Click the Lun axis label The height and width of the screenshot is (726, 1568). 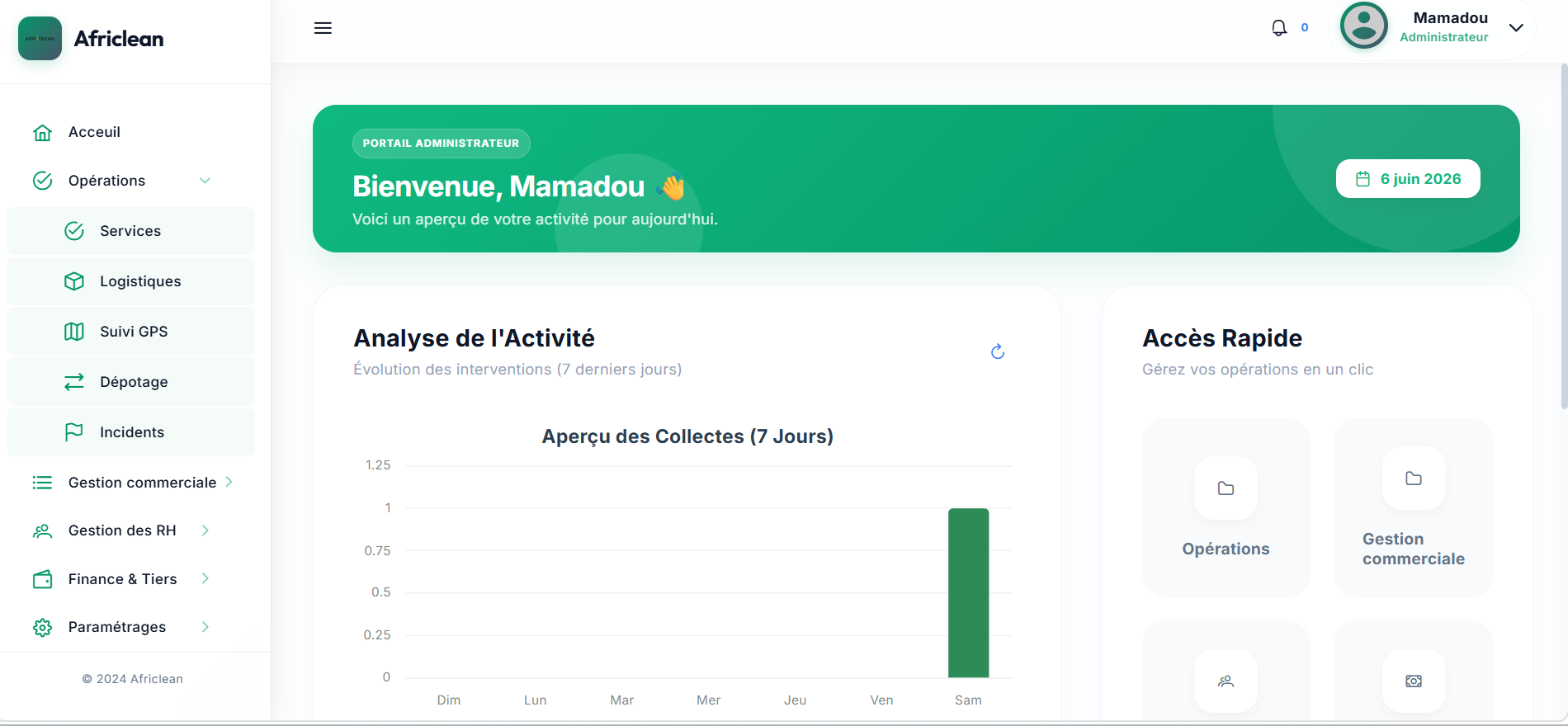(536, 700)
